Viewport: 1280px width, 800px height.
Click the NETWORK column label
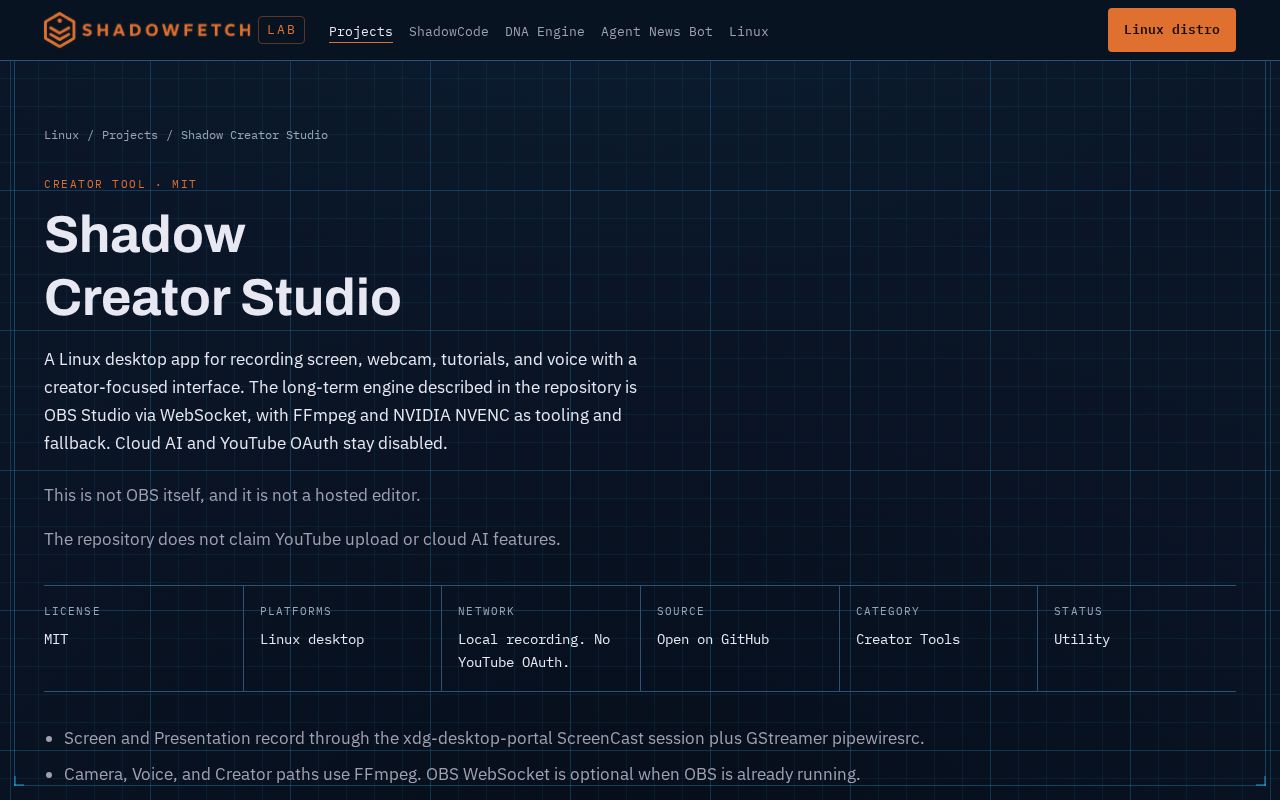tap(486, 611)
